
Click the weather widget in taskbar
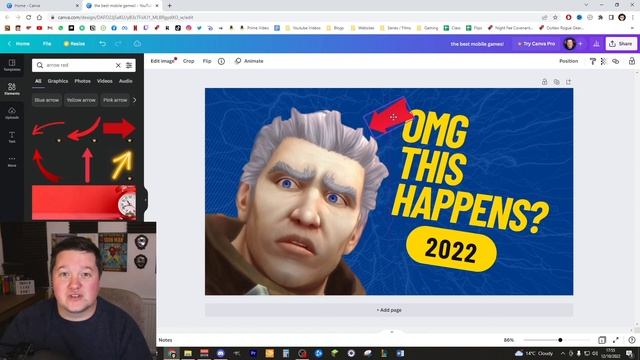(x=534, y=353)
